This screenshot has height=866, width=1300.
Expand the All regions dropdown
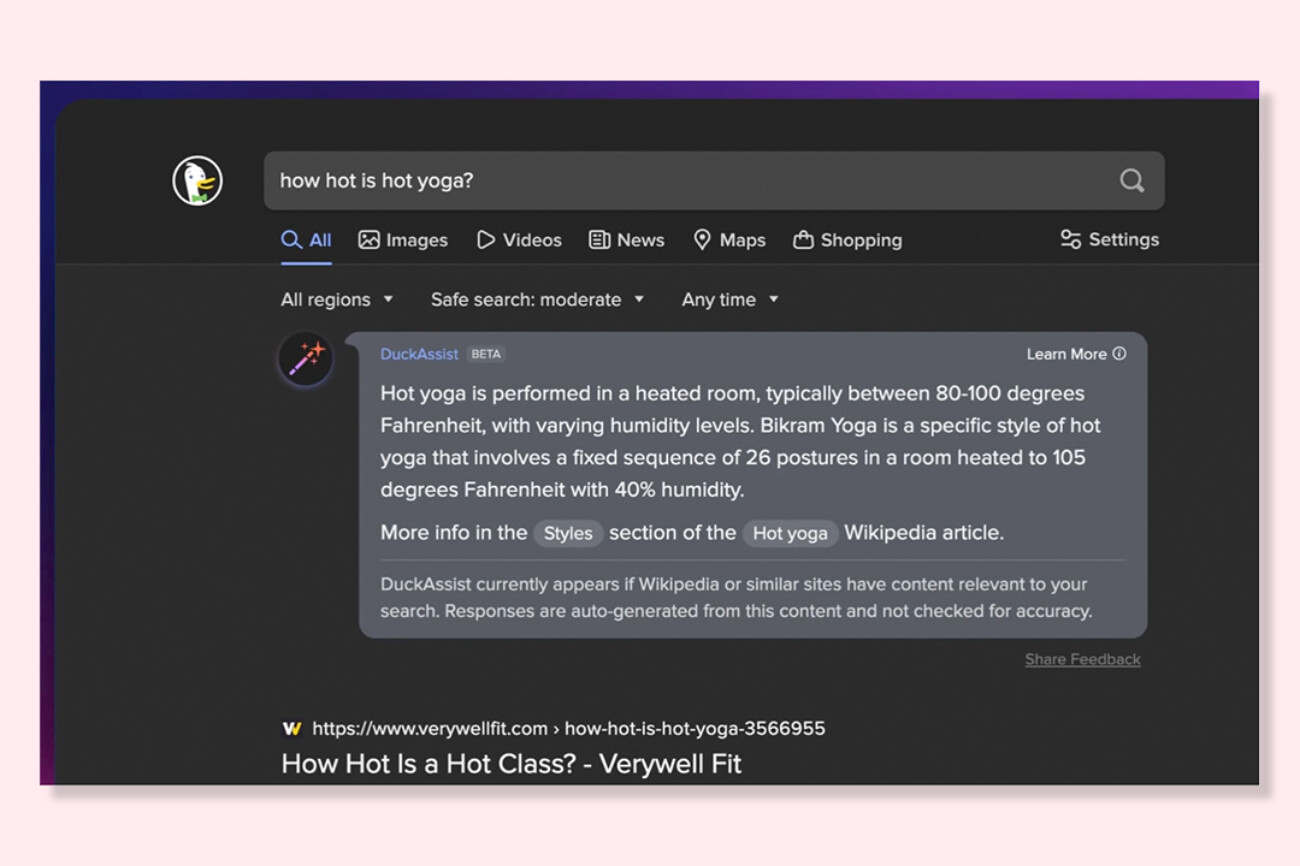click(337, 299)
